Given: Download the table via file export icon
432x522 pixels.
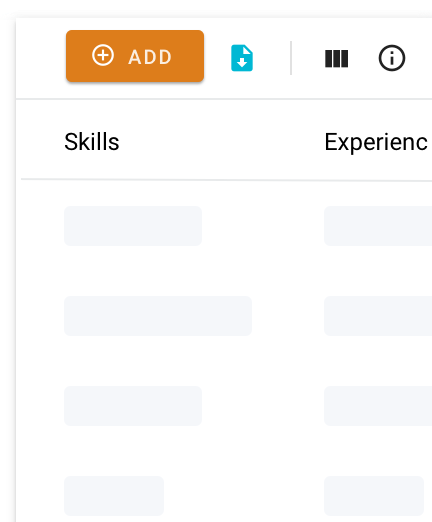Looking at the screenshot, I should (x=242, y=58).
